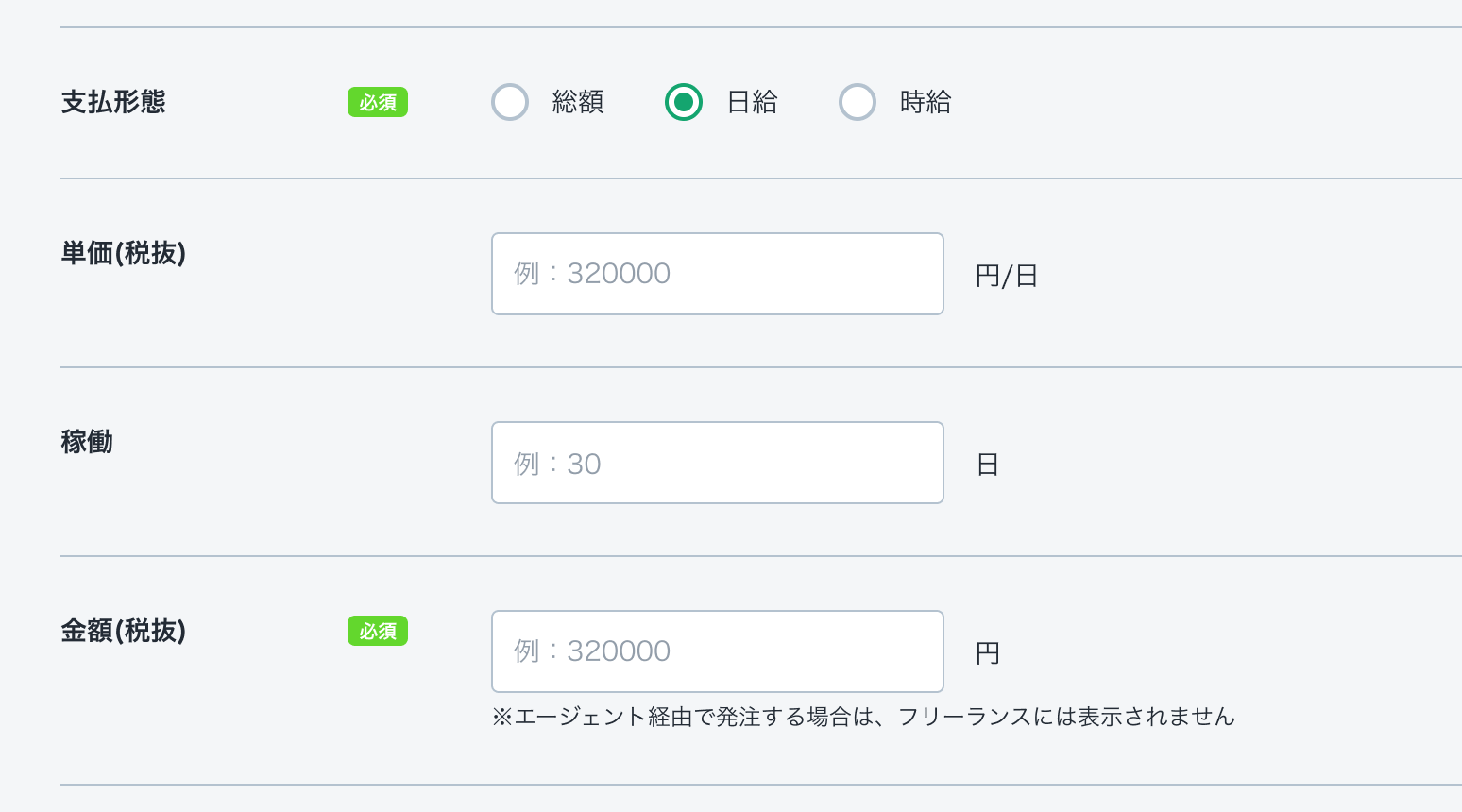The width and height of the screenshot is (1462, 812).
Task: Click the 円/日 unit text
Action: pos(1007,276)
